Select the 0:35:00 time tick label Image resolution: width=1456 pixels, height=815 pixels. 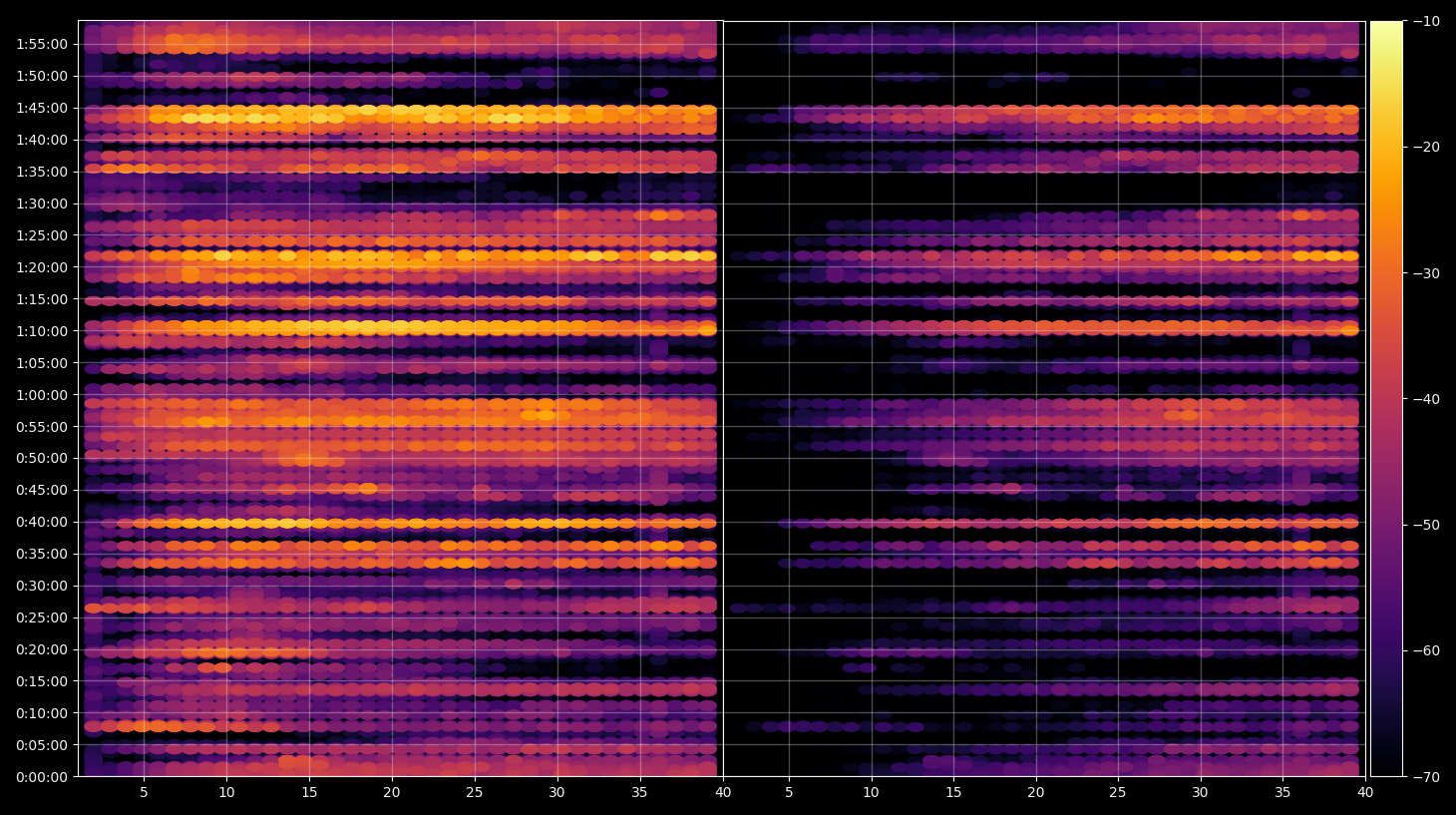(x=42, y=554)
